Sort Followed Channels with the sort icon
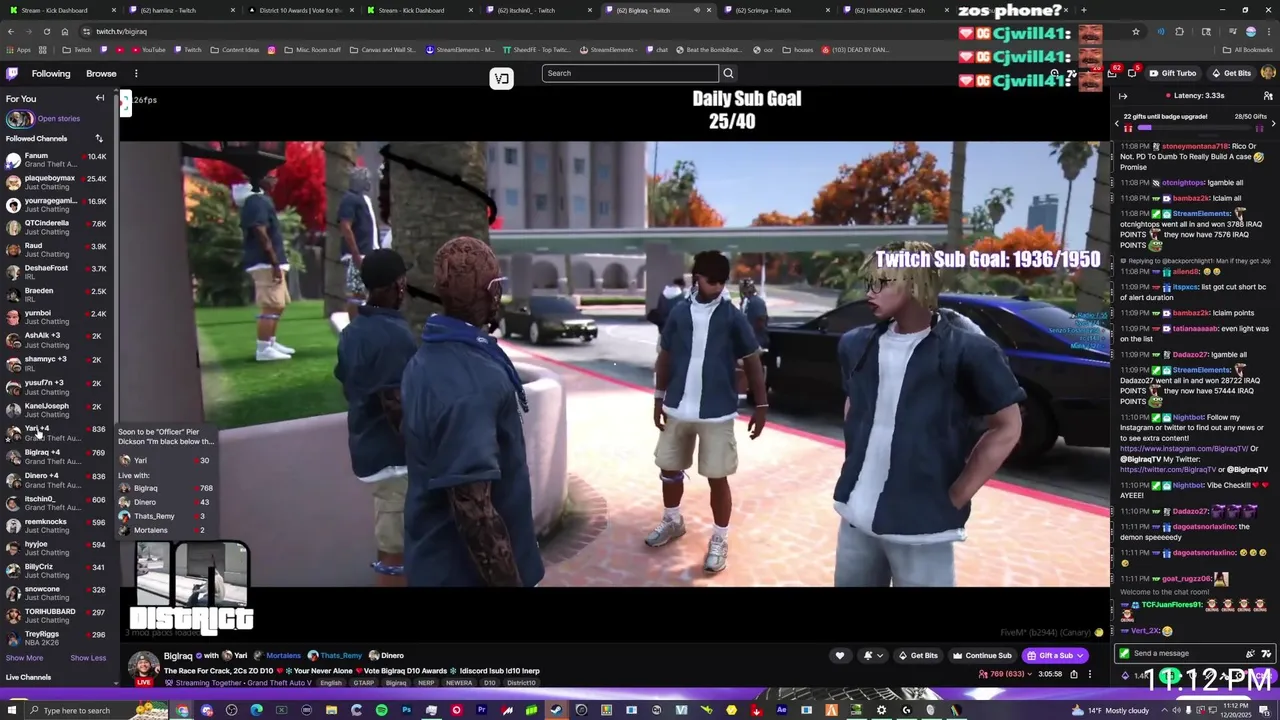 99,138
